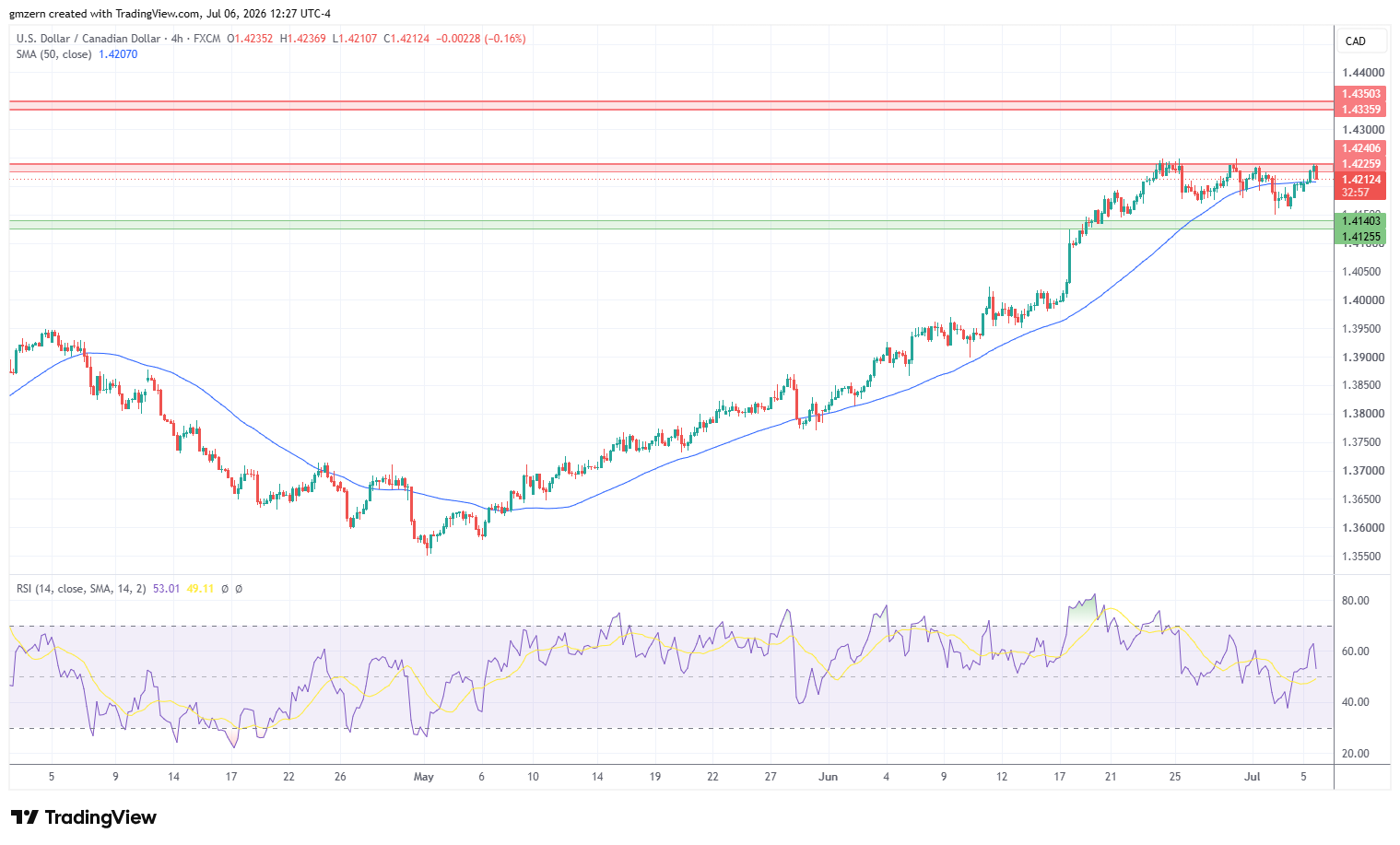Click the 1.43000 price axis tick
Viewport: 1400px width, 845px height.
(x=1362, y=130)
